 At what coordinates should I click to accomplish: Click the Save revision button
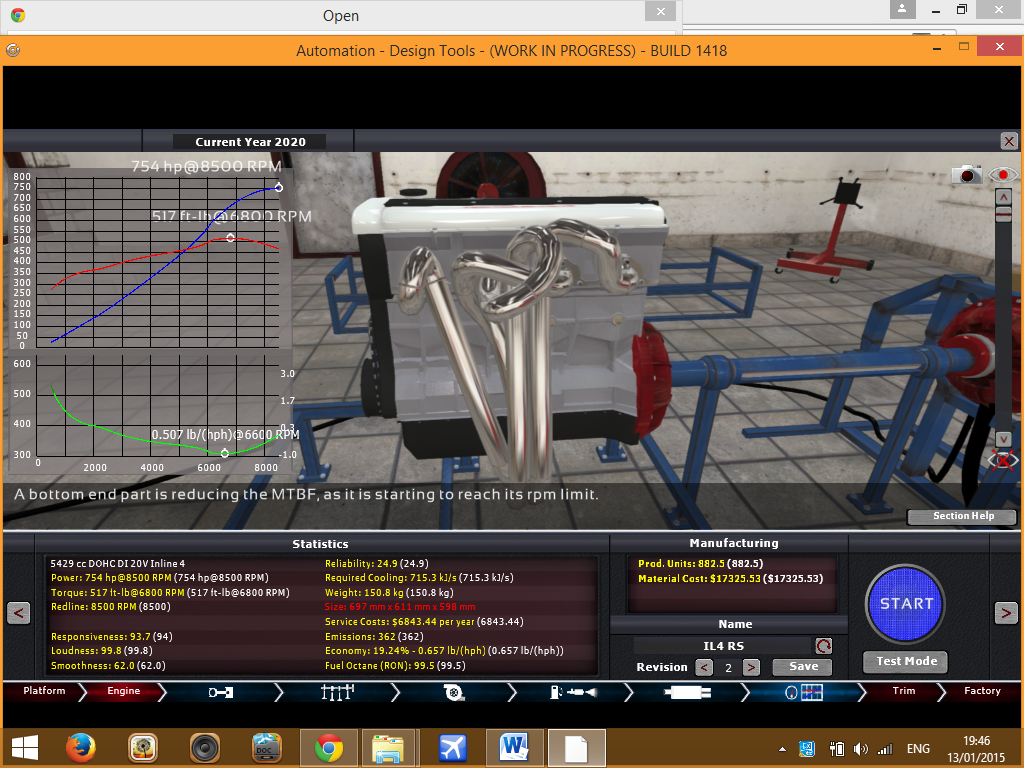tap(803, 667)
